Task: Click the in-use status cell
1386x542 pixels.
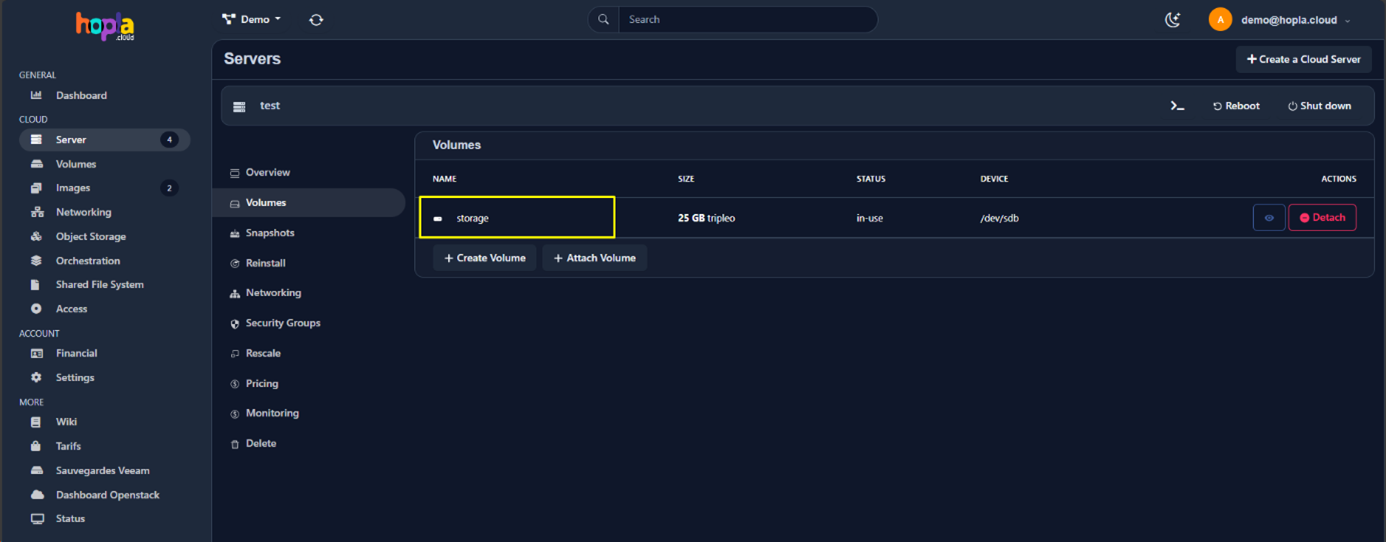Action: click(870, 218)
